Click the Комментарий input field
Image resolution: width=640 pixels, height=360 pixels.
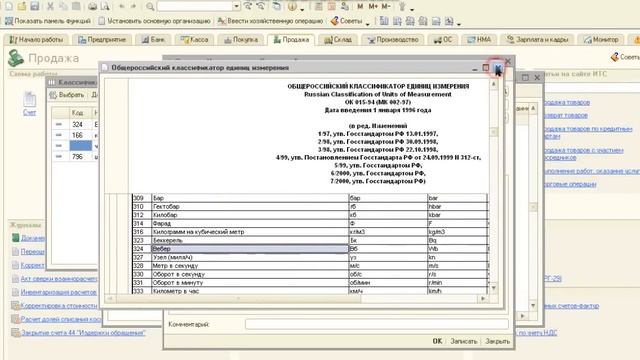pos(376,324)
